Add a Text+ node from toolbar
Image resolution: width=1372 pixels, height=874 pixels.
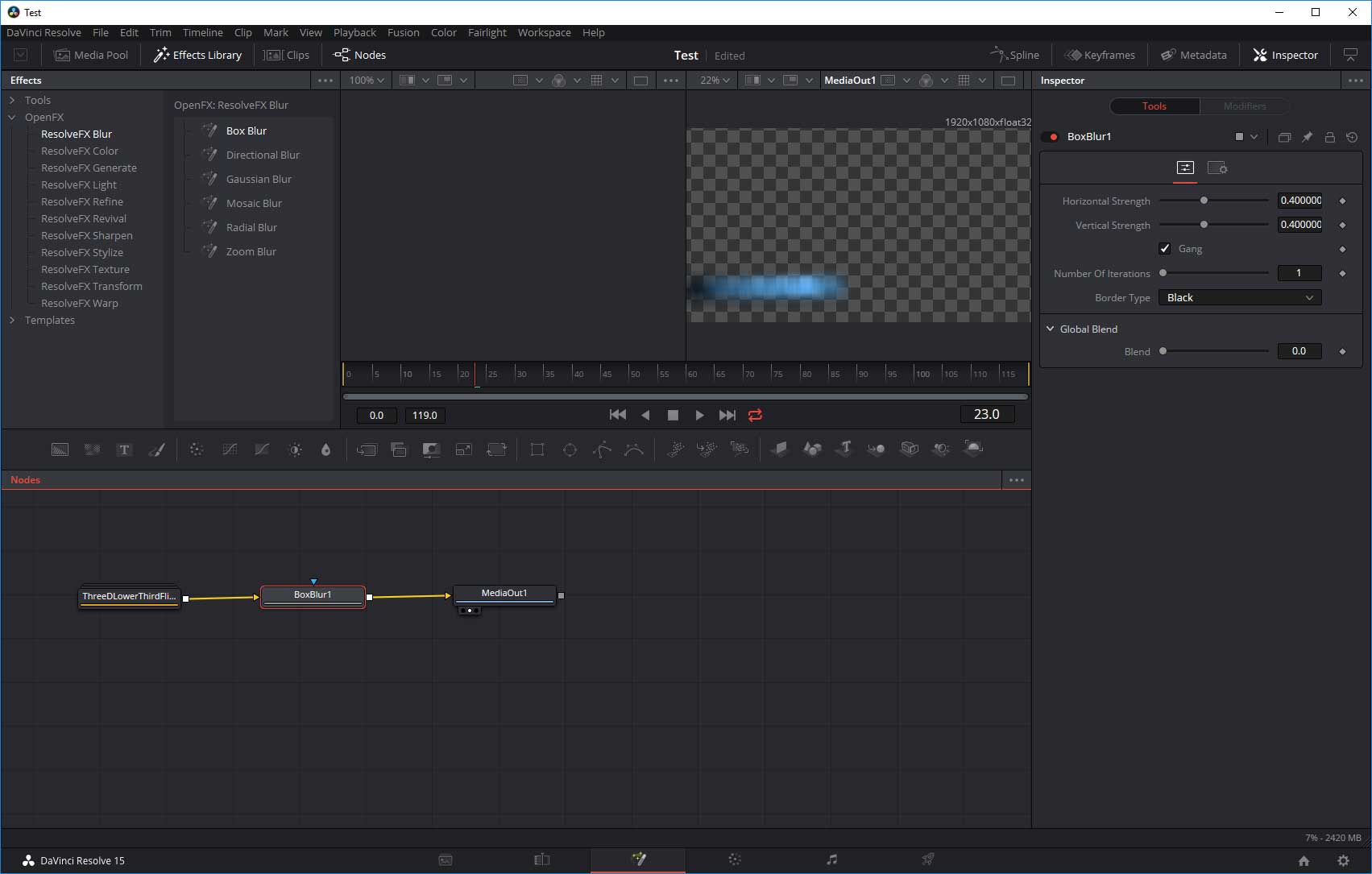click(x=124, y=449)
